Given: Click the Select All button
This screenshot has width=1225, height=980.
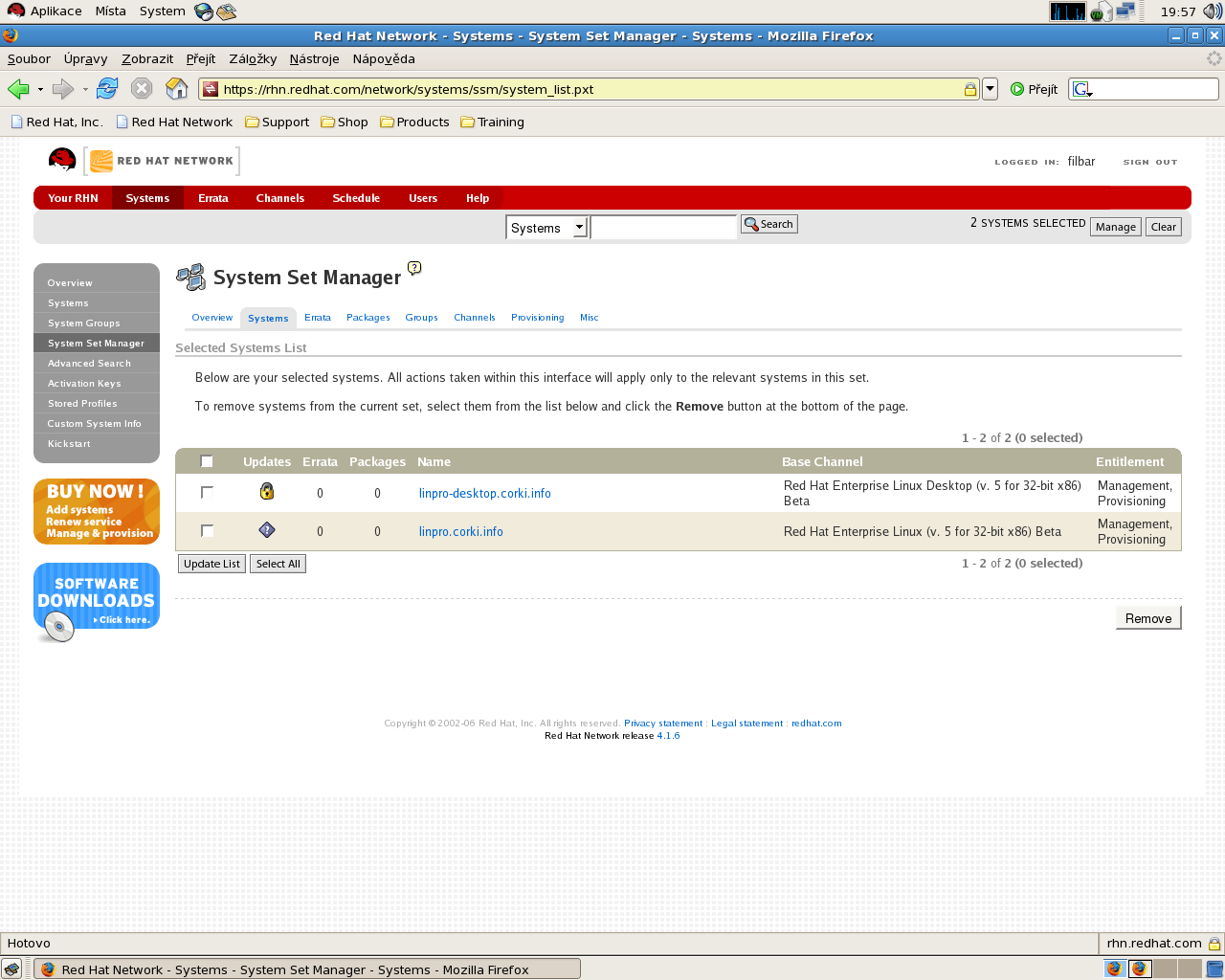Looking at the screenshot, I should tap(278, 564).
